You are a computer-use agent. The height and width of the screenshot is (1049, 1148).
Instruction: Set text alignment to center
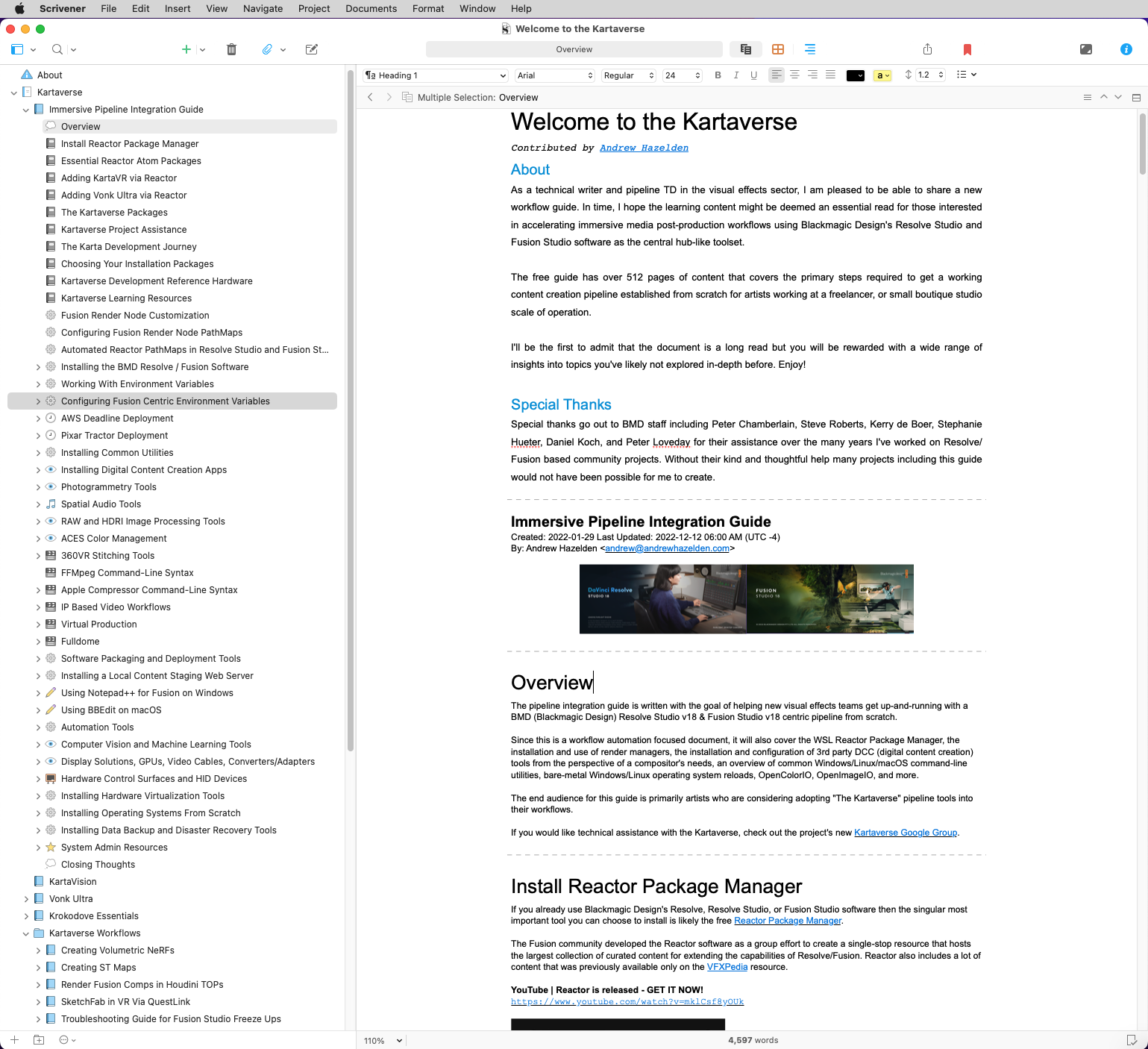(x=794, y=75)
